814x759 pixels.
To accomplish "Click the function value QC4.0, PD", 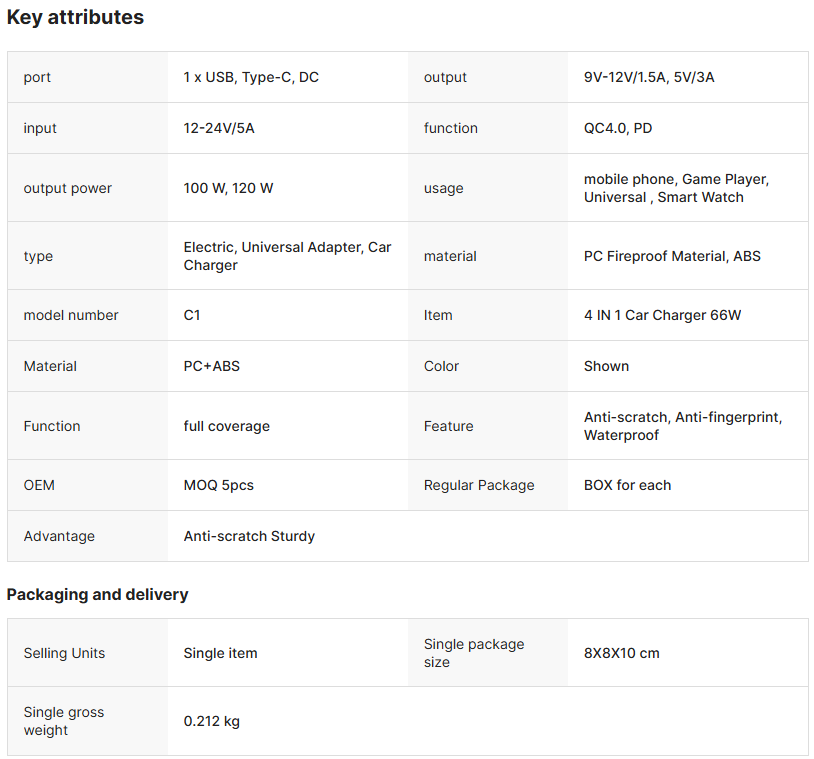I will (618, 128).
